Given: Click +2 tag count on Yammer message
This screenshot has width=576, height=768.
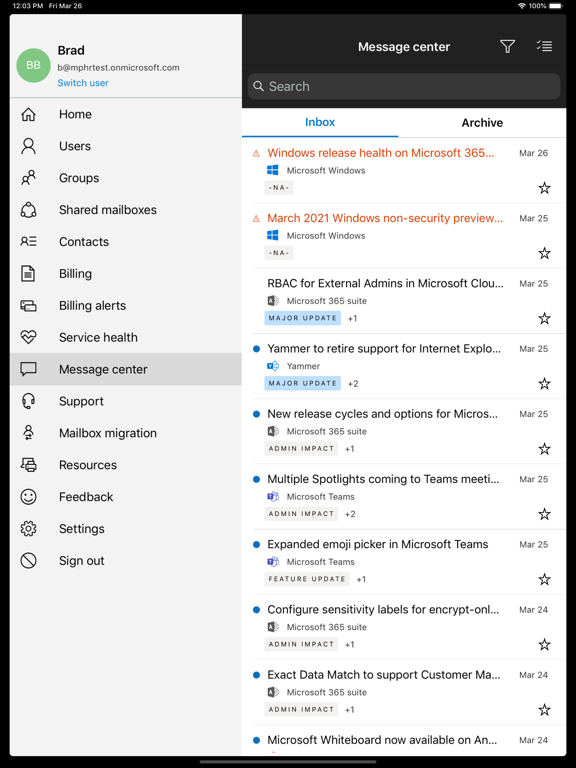Looking at the screenshot, I should (353, 384).
